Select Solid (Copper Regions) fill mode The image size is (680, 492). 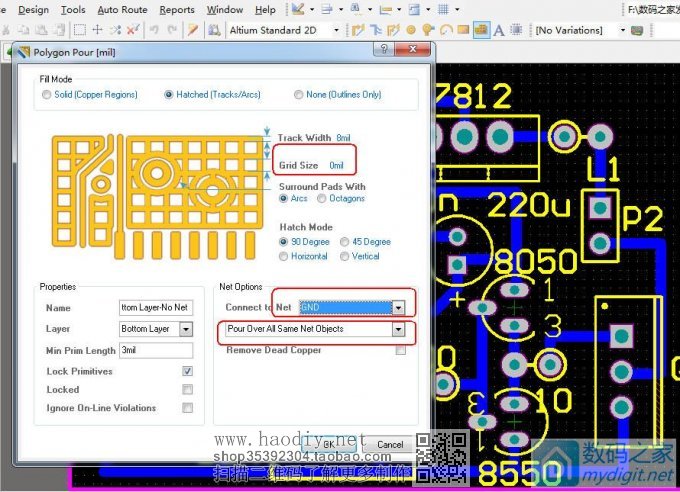(x=46, y=95)
